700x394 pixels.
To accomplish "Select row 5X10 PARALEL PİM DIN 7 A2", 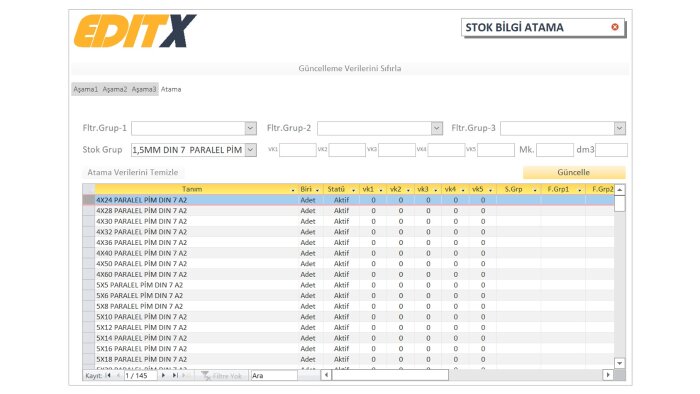I will click(348, 317).
